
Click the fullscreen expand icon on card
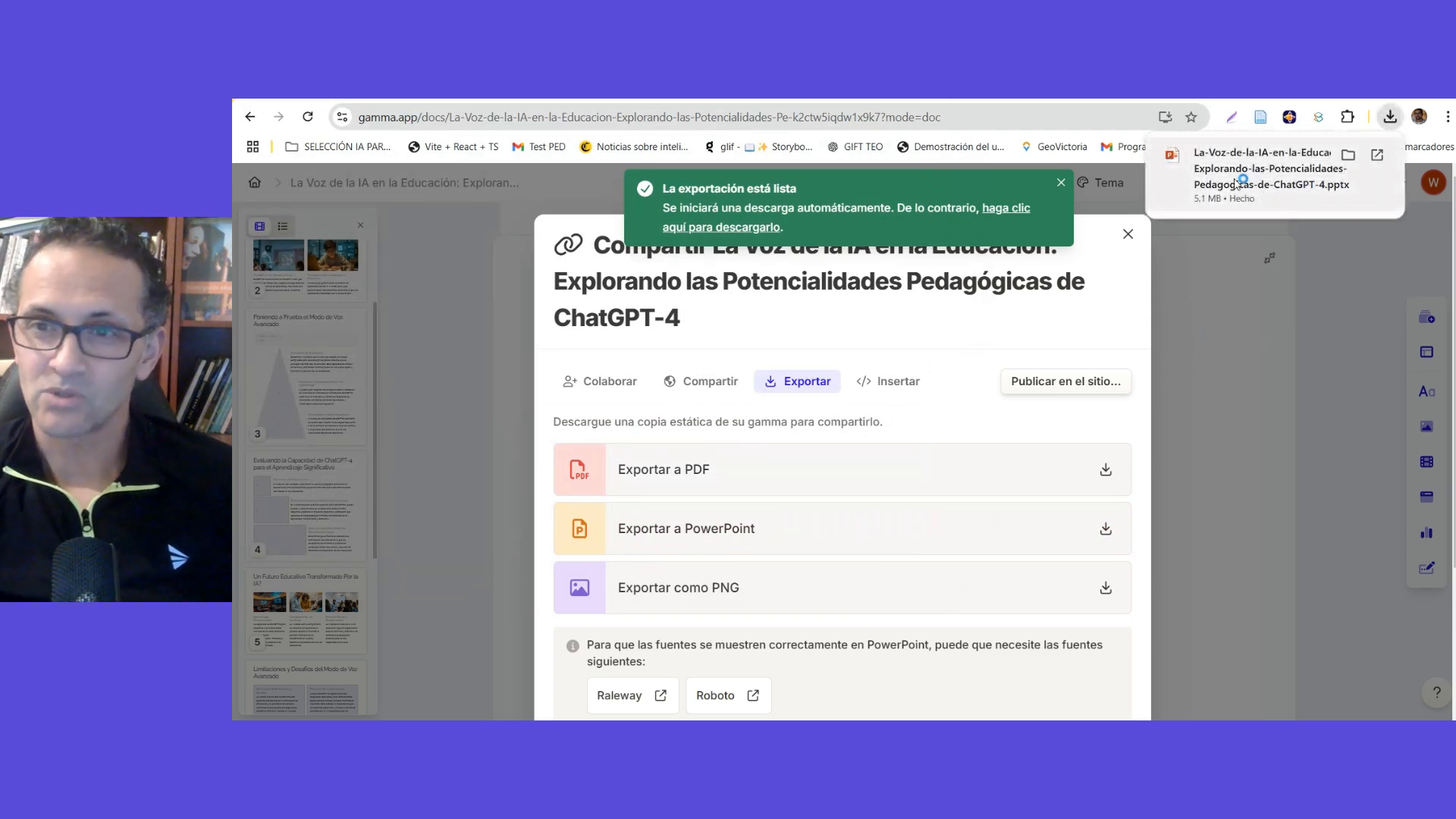click(x=1269, y=259)
